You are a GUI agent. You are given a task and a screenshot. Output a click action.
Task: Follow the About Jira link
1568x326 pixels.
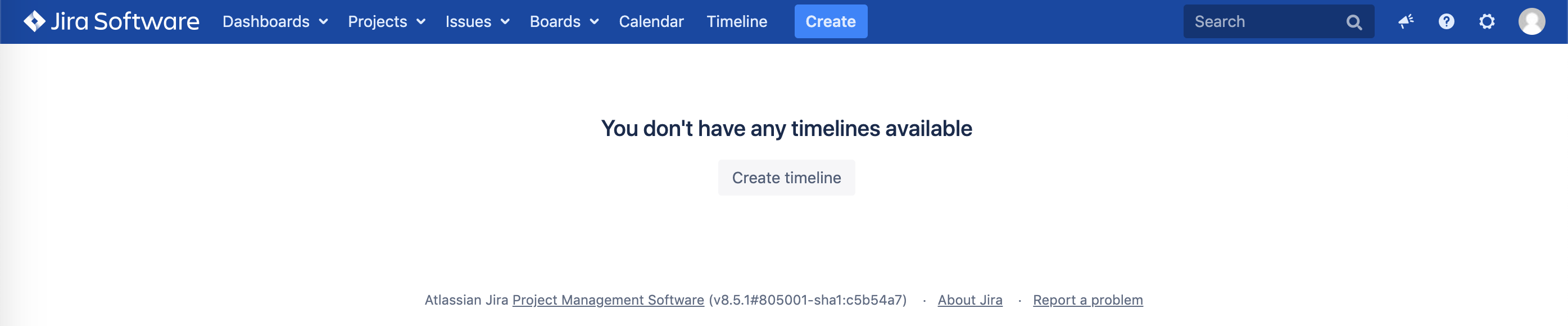coord(969,300)
